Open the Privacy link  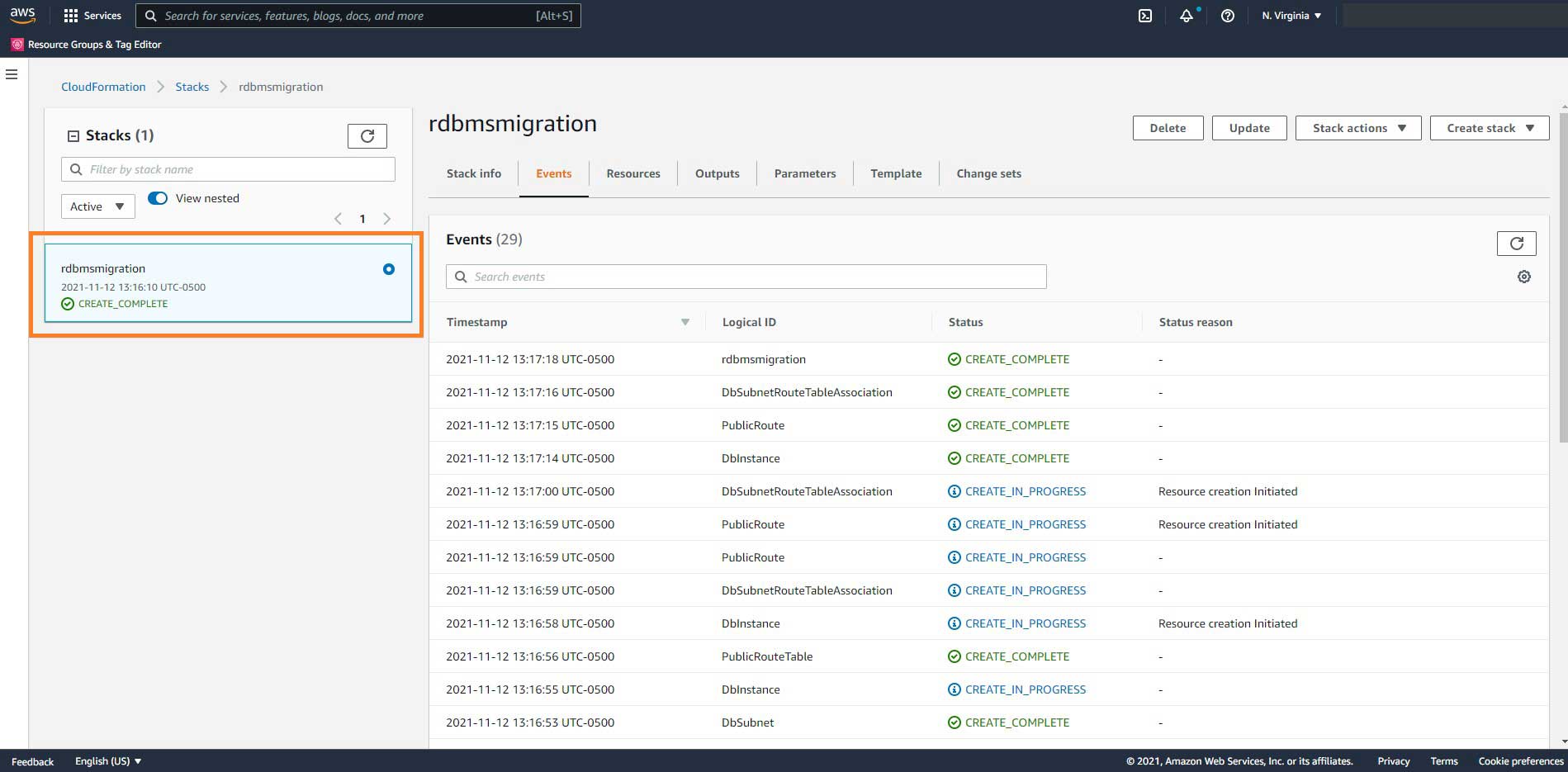click(1393, 761)
